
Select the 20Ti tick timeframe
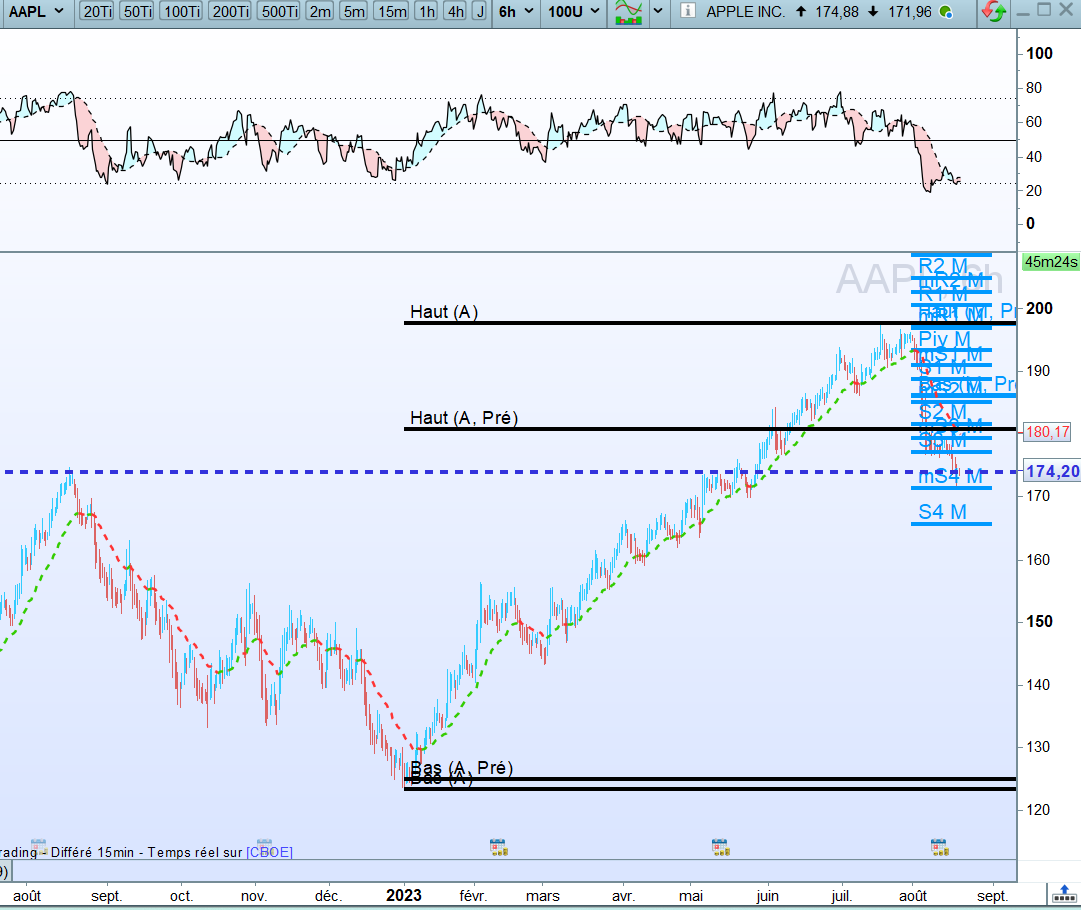(x=97, y=12)
